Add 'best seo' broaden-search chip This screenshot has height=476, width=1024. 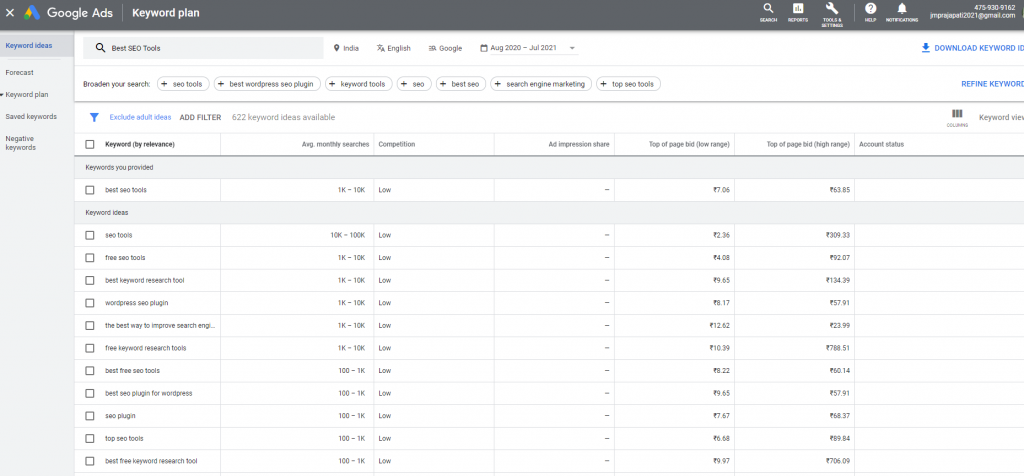click(461, 84)
